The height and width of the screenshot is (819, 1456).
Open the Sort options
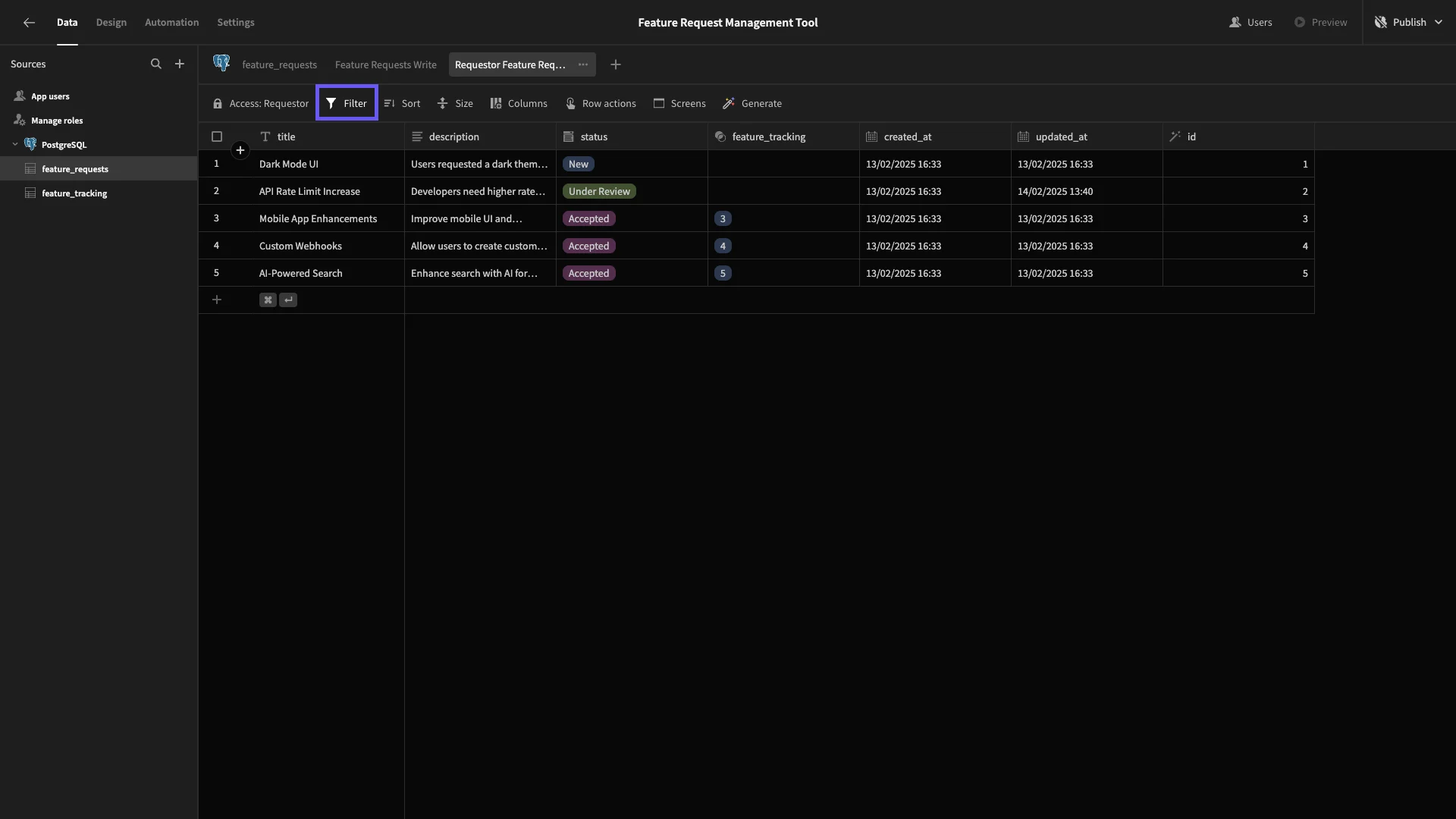[402, 103]
